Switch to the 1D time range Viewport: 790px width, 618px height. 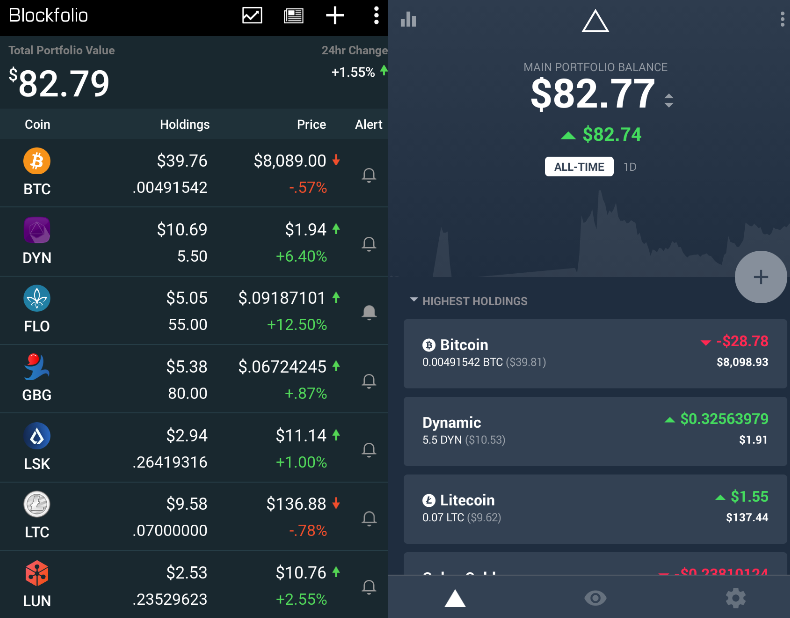630,167
